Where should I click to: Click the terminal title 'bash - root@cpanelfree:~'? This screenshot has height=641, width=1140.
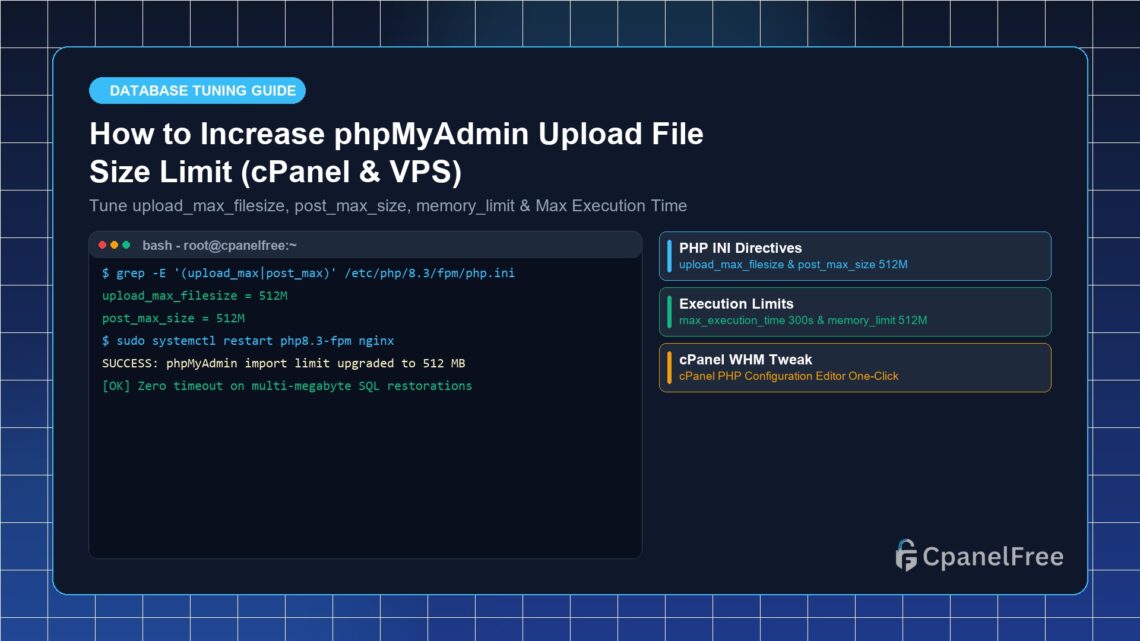point(220,246)
